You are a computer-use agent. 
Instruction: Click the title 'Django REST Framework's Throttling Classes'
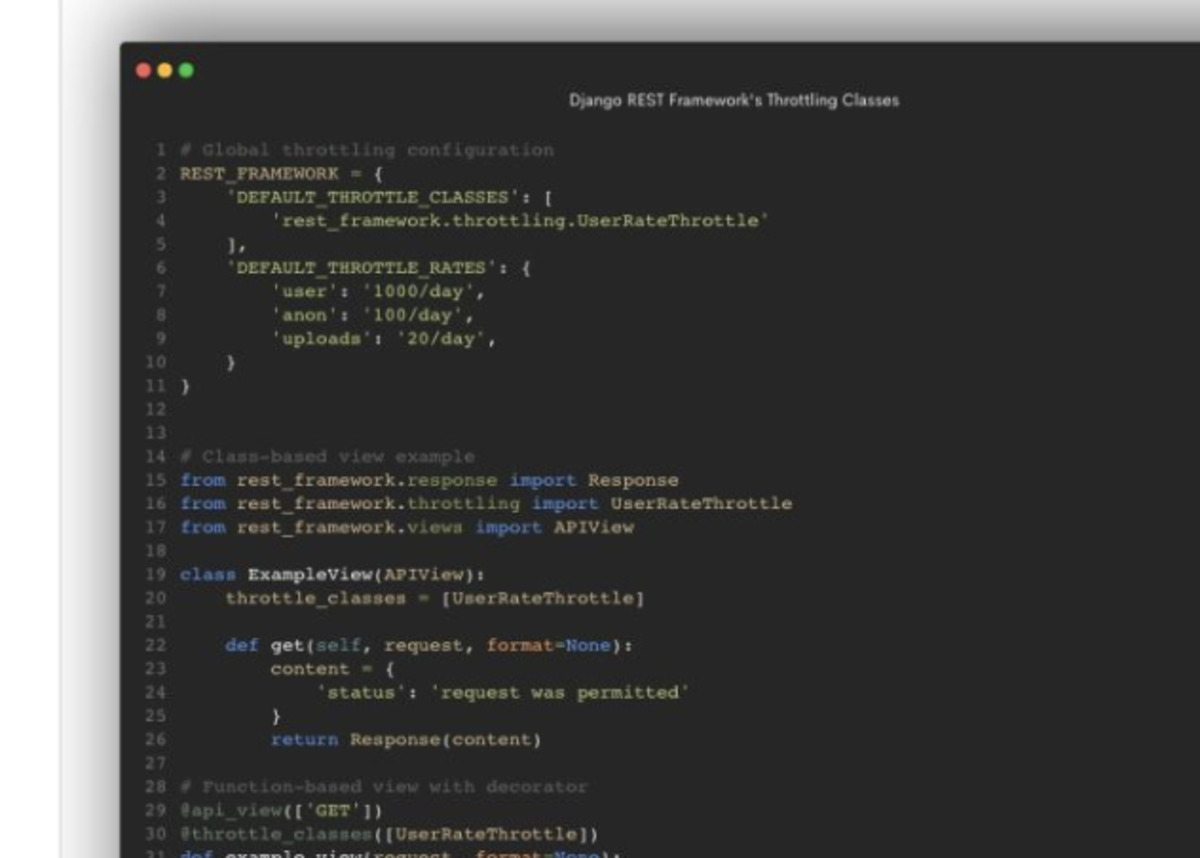click(x=734, y=100)
